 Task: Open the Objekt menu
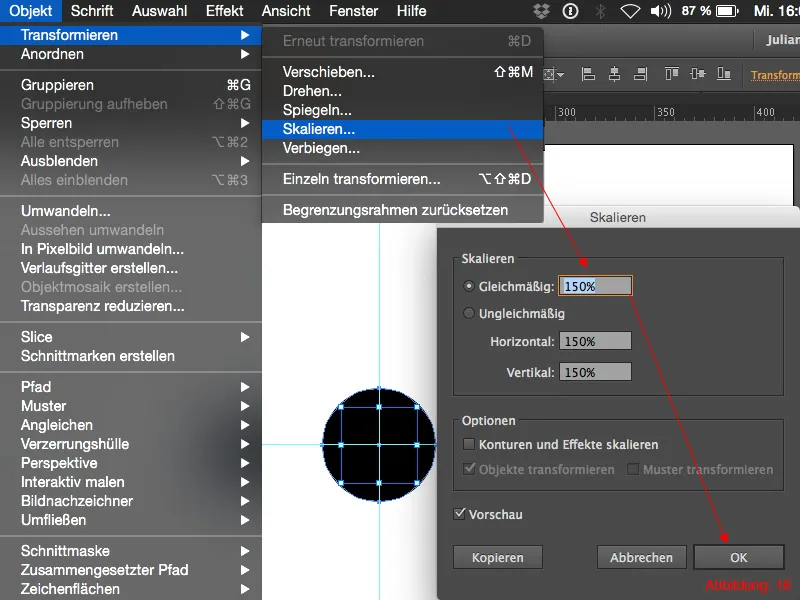(x=31, y=11)
